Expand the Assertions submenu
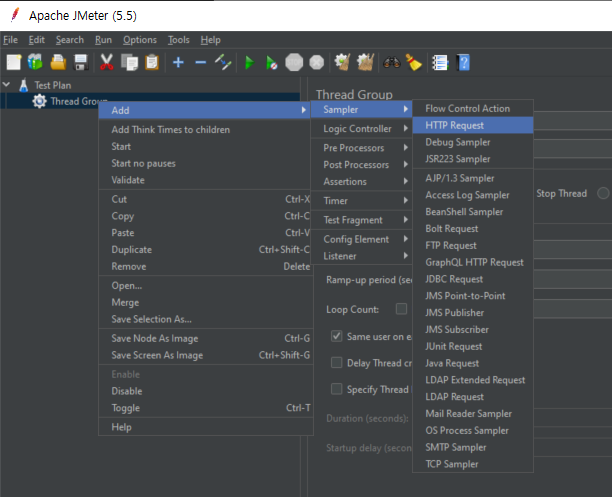The width and height of the screenshot is (612, 497). [x=361, y=181]
